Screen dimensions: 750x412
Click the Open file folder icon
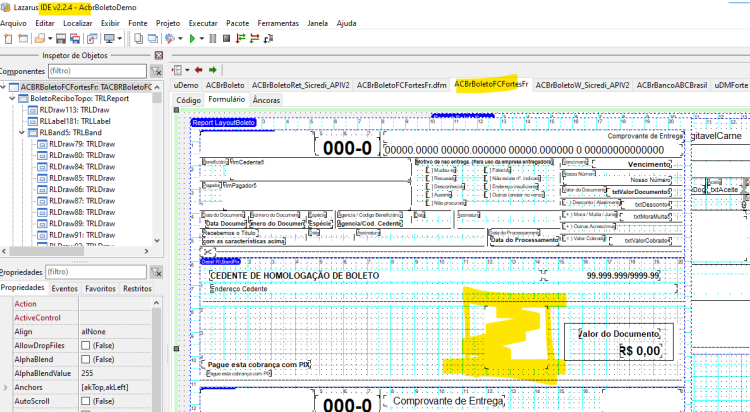click(x=40, y=39)
